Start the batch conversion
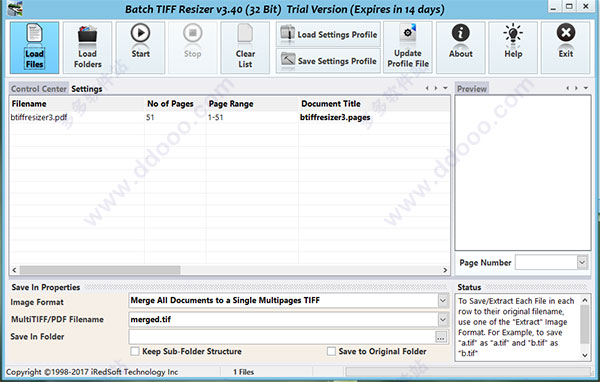The height and width of the screenshot is (382, 600). coord(140,47)
